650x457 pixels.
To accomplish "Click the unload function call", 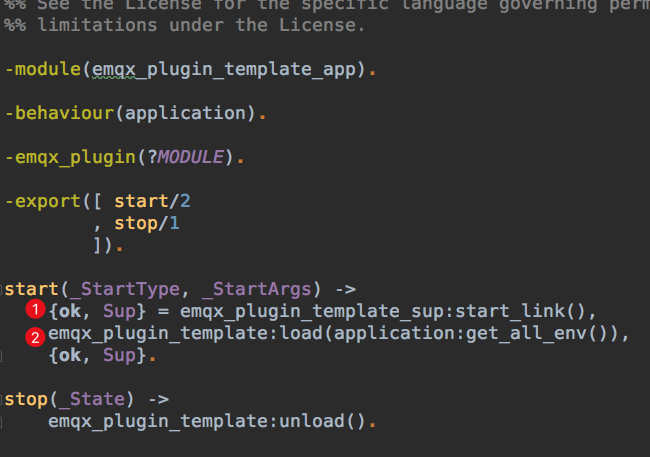I will click(x=312, y=421).
